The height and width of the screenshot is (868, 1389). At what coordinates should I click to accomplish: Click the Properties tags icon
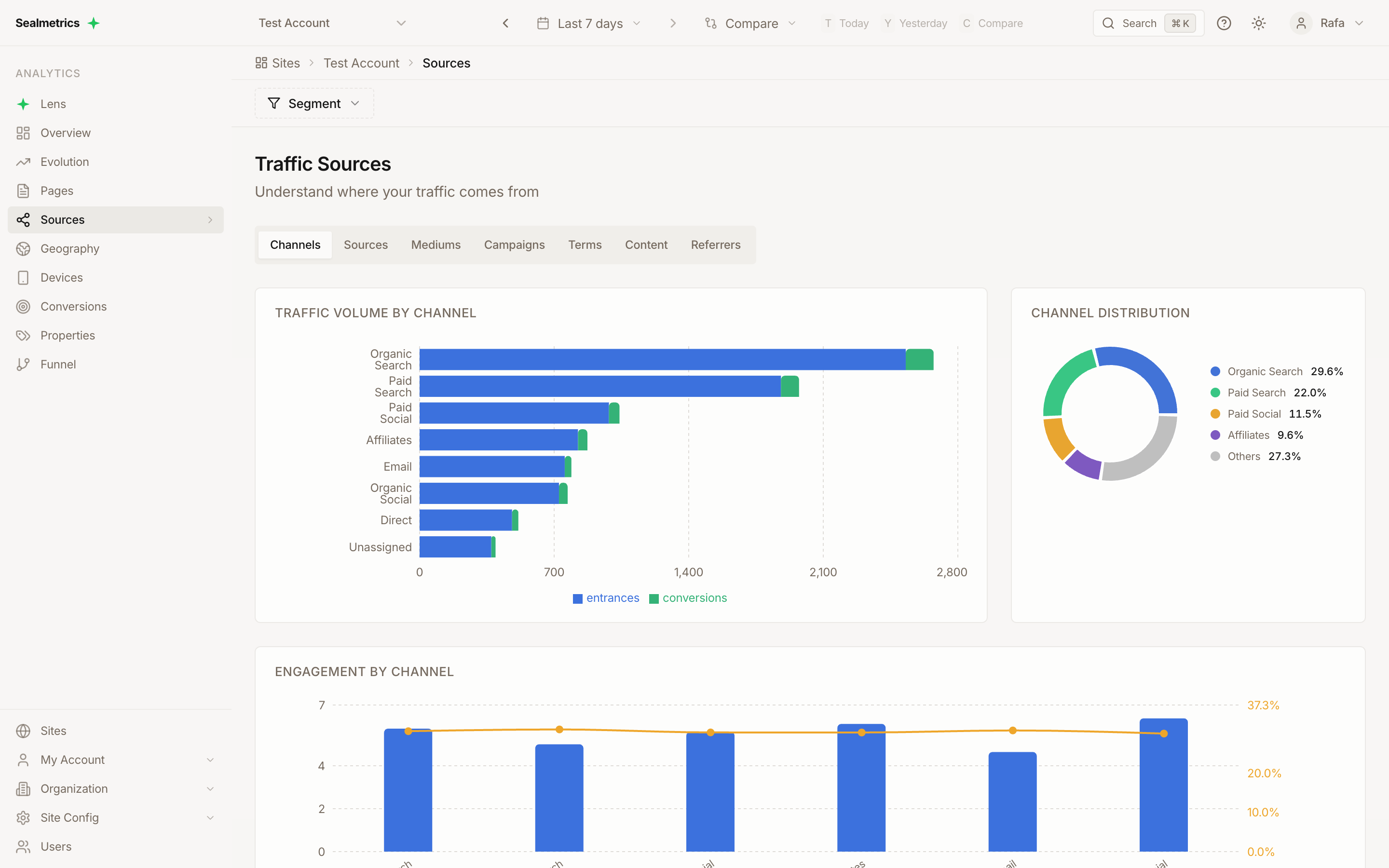tap(23, 335)
